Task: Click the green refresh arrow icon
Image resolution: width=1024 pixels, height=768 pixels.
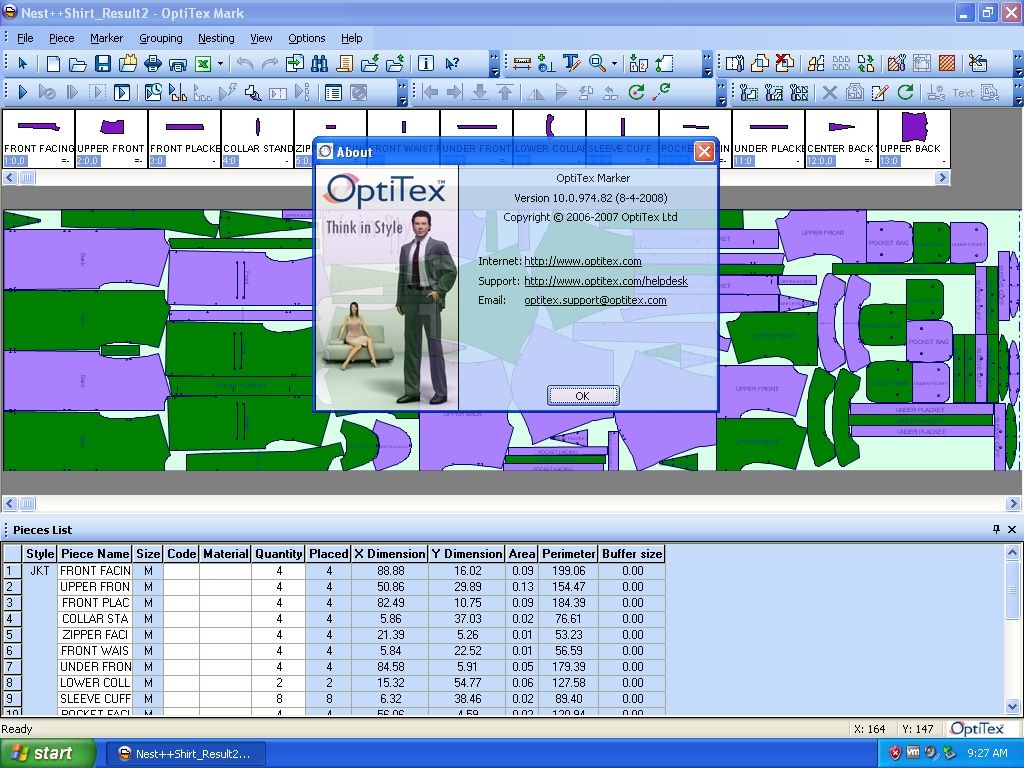Action: (x=905, y=93)
